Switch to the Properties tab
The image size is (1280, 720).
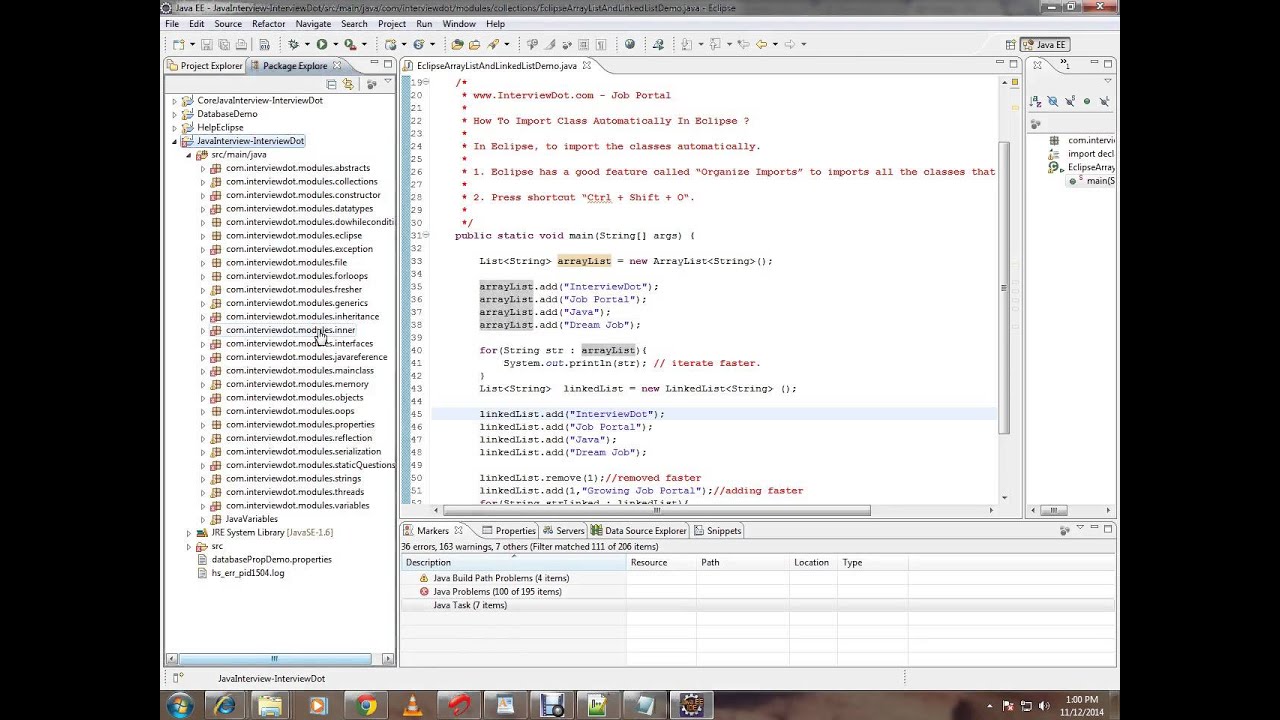(x=508, y=531)
